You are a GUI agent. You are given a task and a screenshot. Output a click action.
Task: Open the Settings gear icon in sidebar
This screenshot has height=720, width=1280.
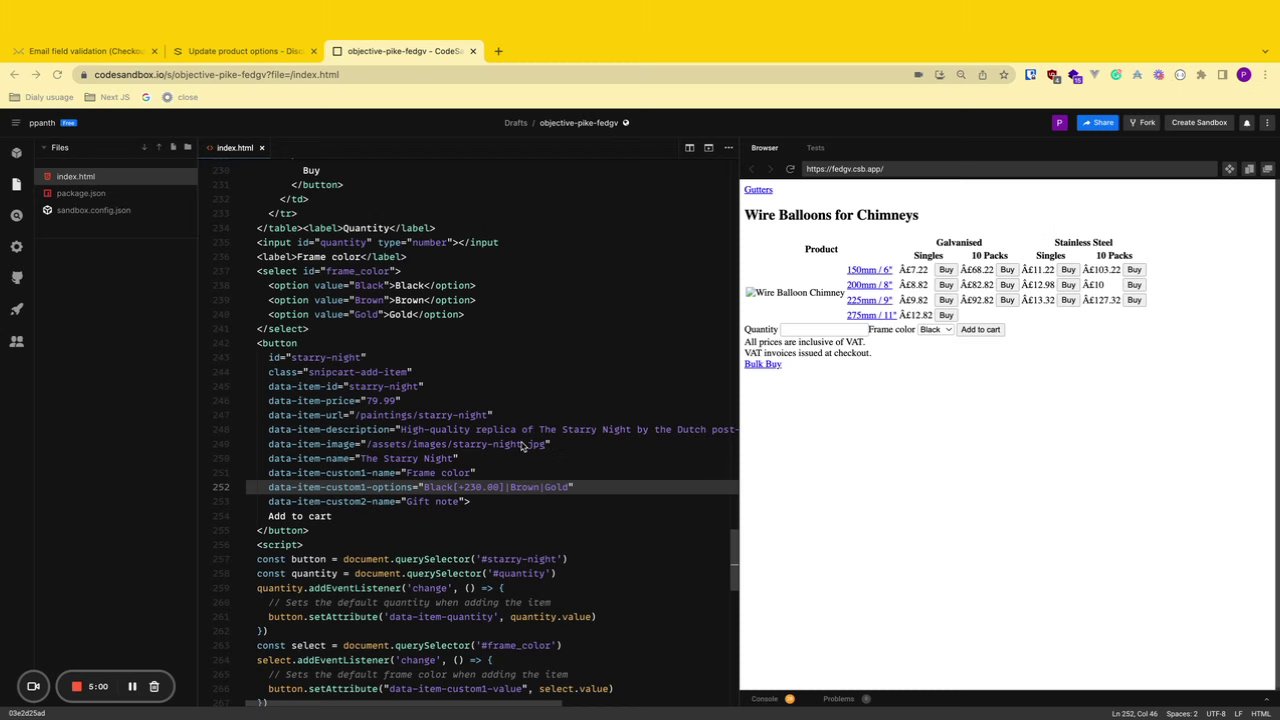tap(16, 246)
